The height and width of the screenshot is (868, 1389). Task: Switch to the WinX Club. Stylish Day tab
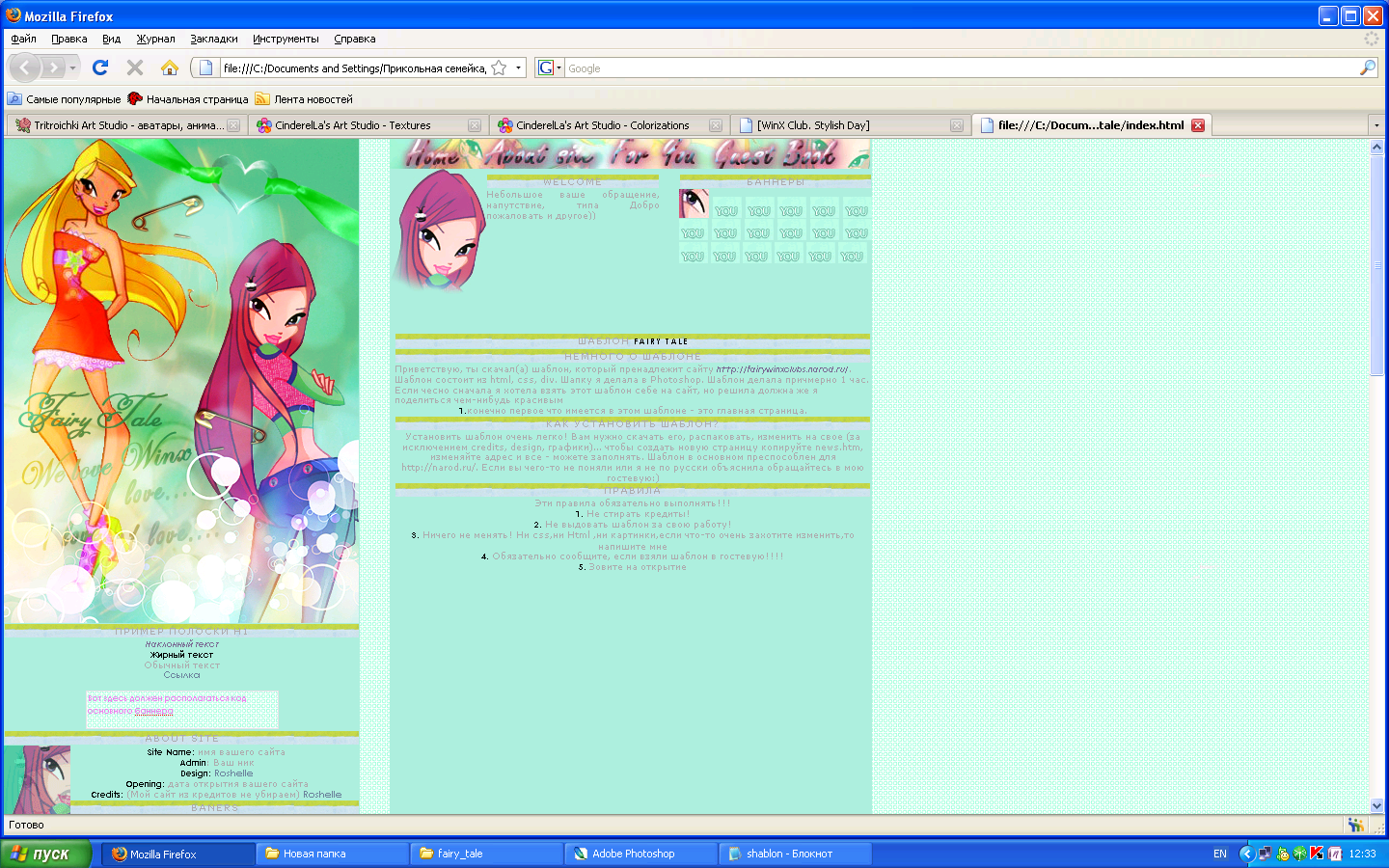coord(849,125)
